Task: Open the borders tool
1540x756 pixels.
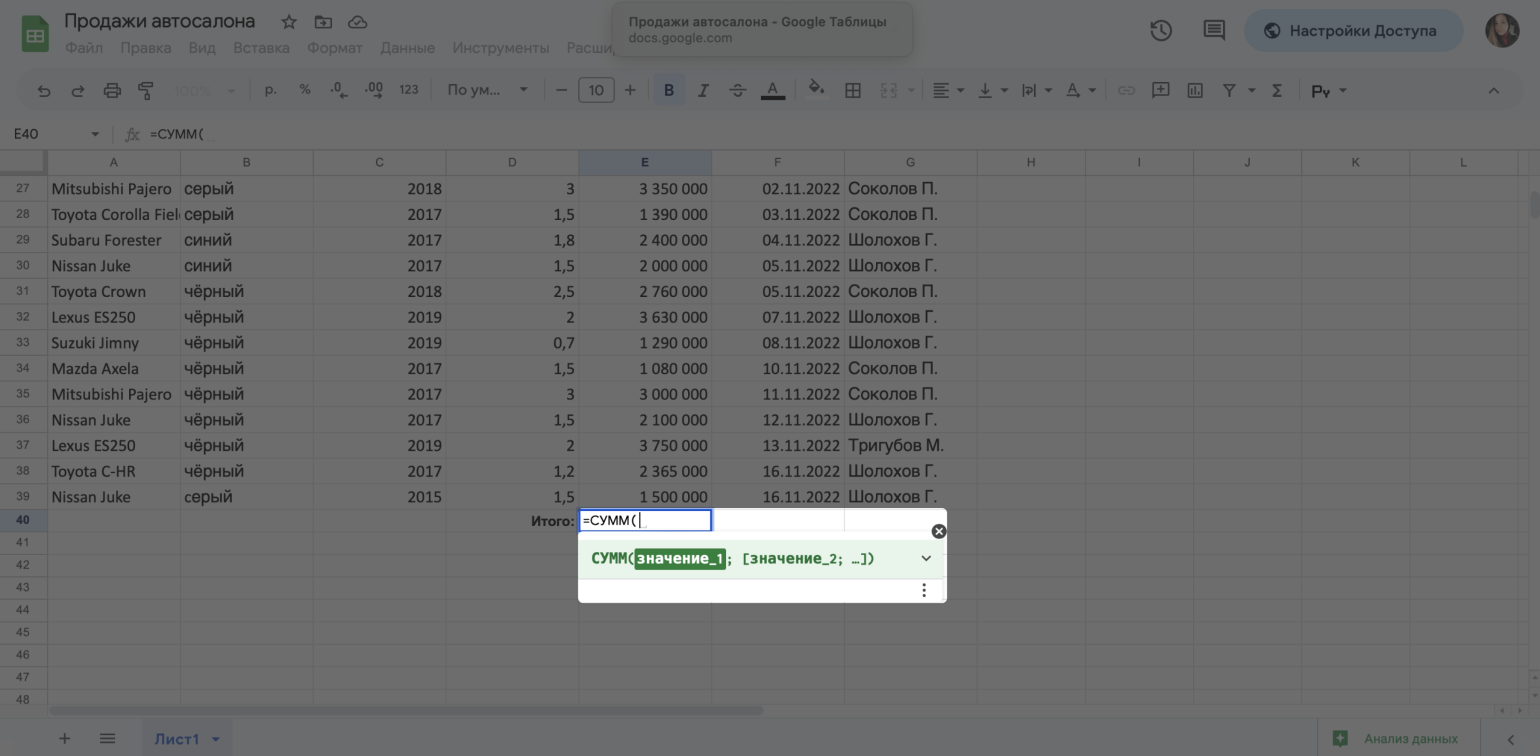Action: tap(853, 91)
